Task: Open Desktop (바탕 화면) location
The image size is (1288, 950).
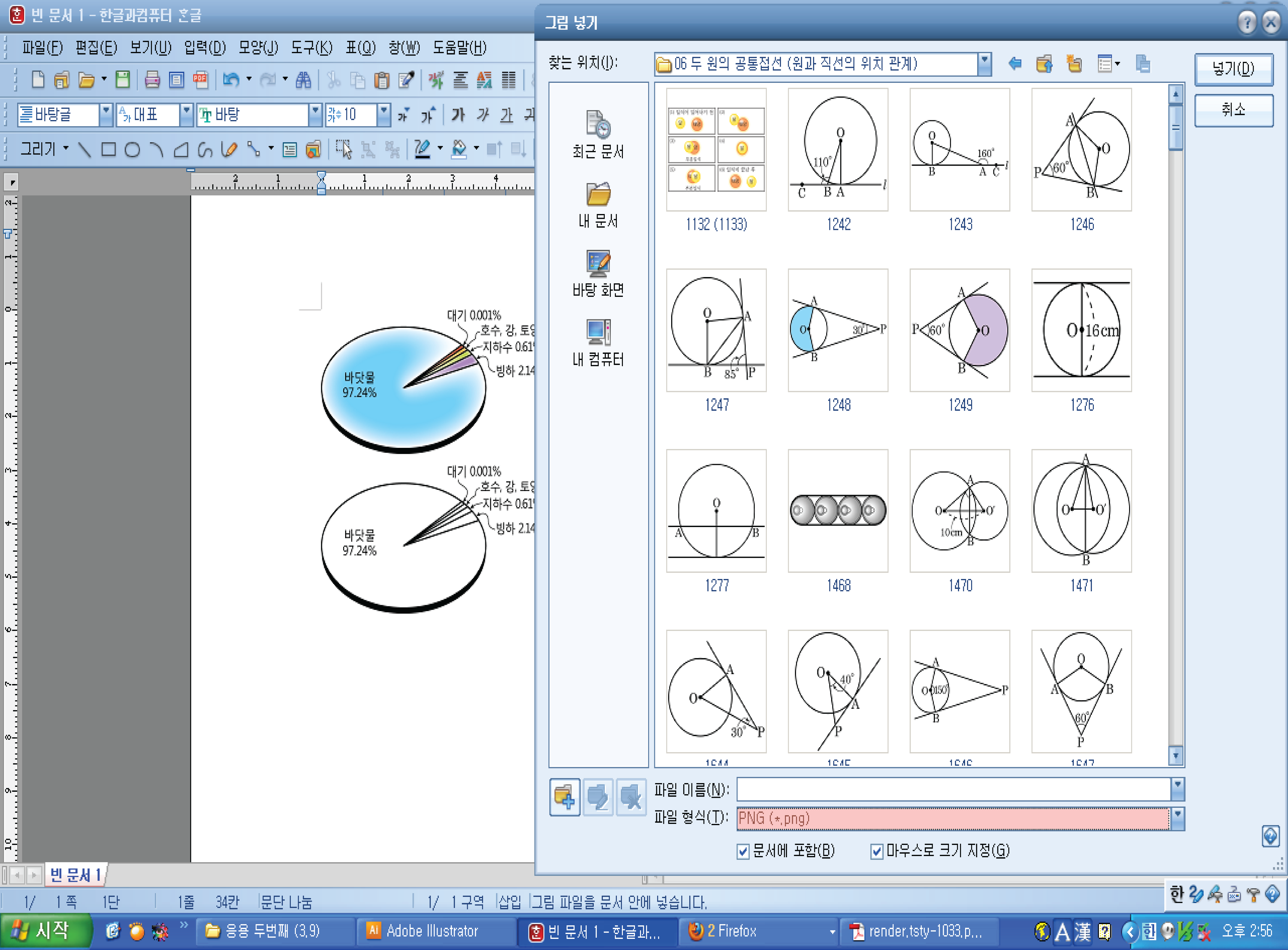Action: pyautogui.click(x=598, y=274)
